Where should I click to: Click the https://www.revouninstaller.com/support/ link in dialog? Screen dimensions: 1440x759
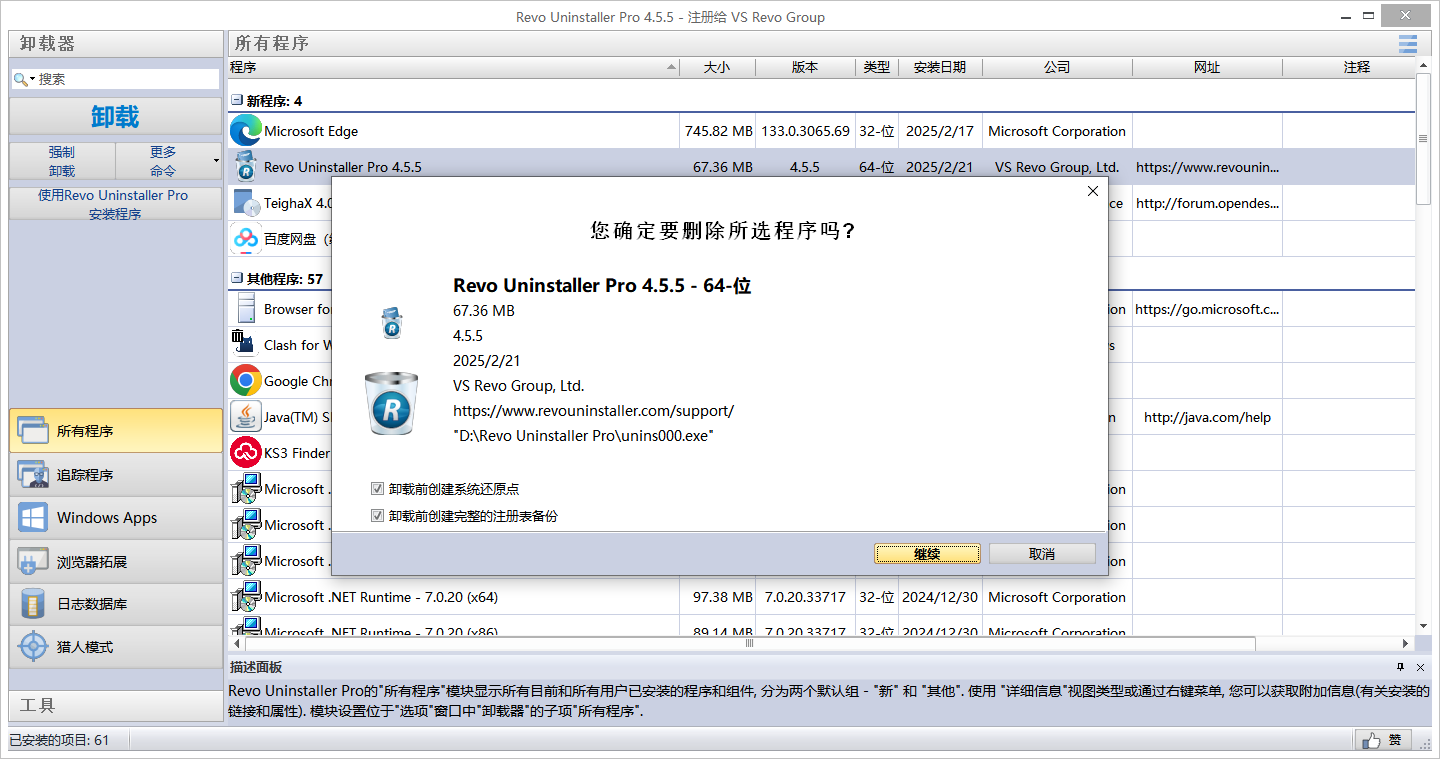pos(593,411)
